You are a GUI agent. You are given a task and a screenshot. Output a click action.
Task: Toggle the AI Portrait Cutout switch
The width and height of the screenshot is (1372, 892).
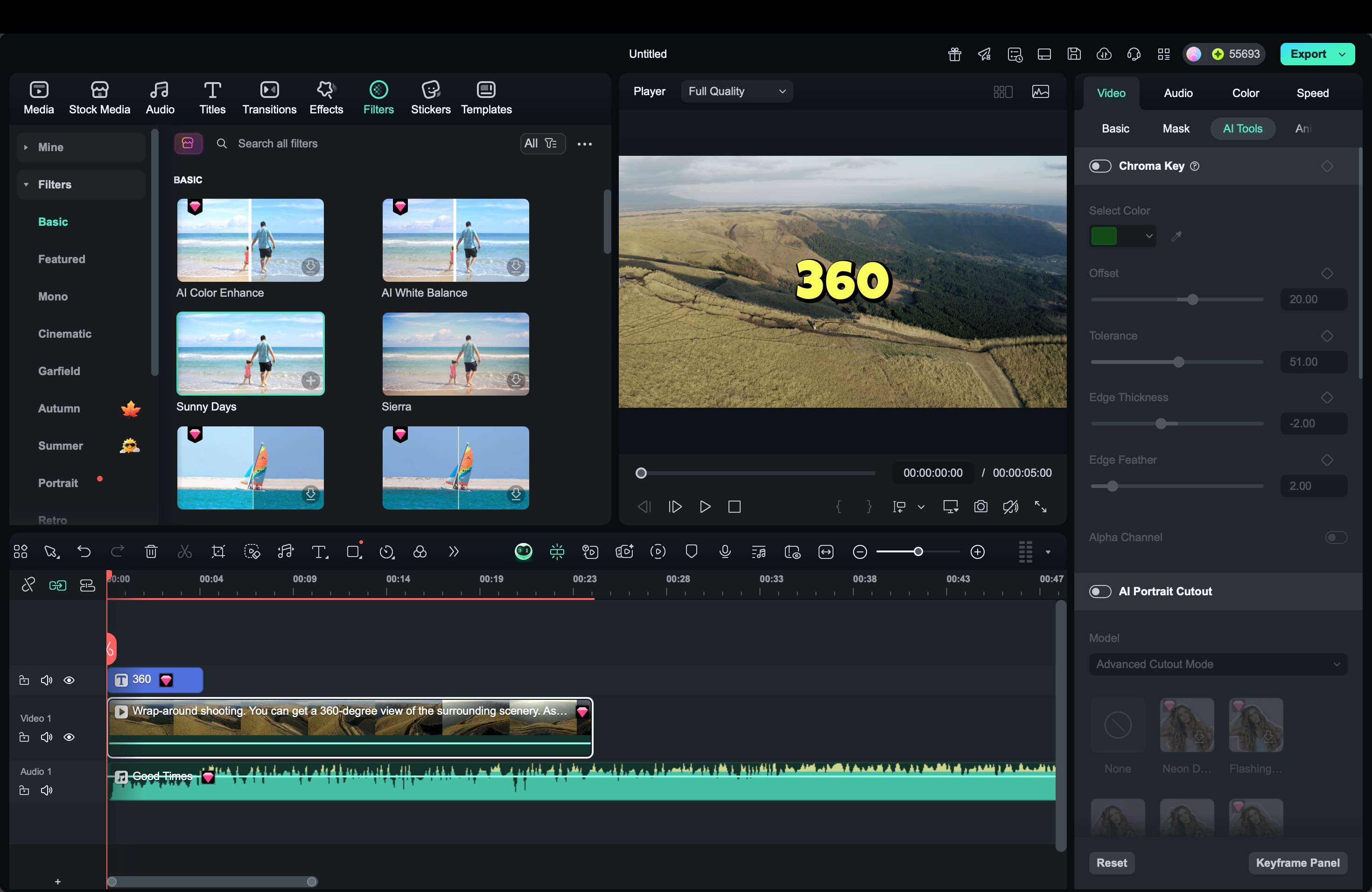coord(1100,591)
